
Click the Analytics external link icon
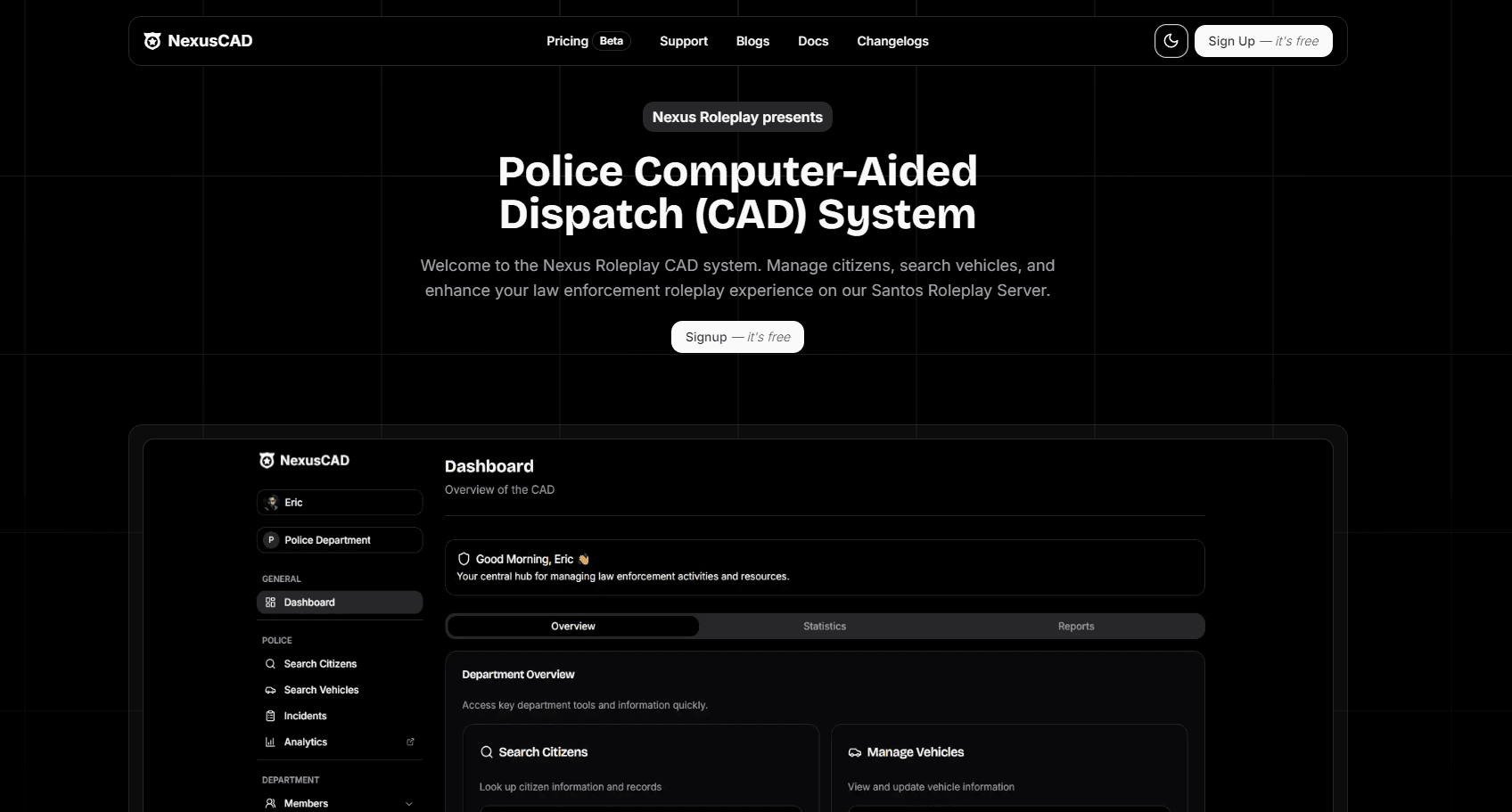tap(410, 742)
